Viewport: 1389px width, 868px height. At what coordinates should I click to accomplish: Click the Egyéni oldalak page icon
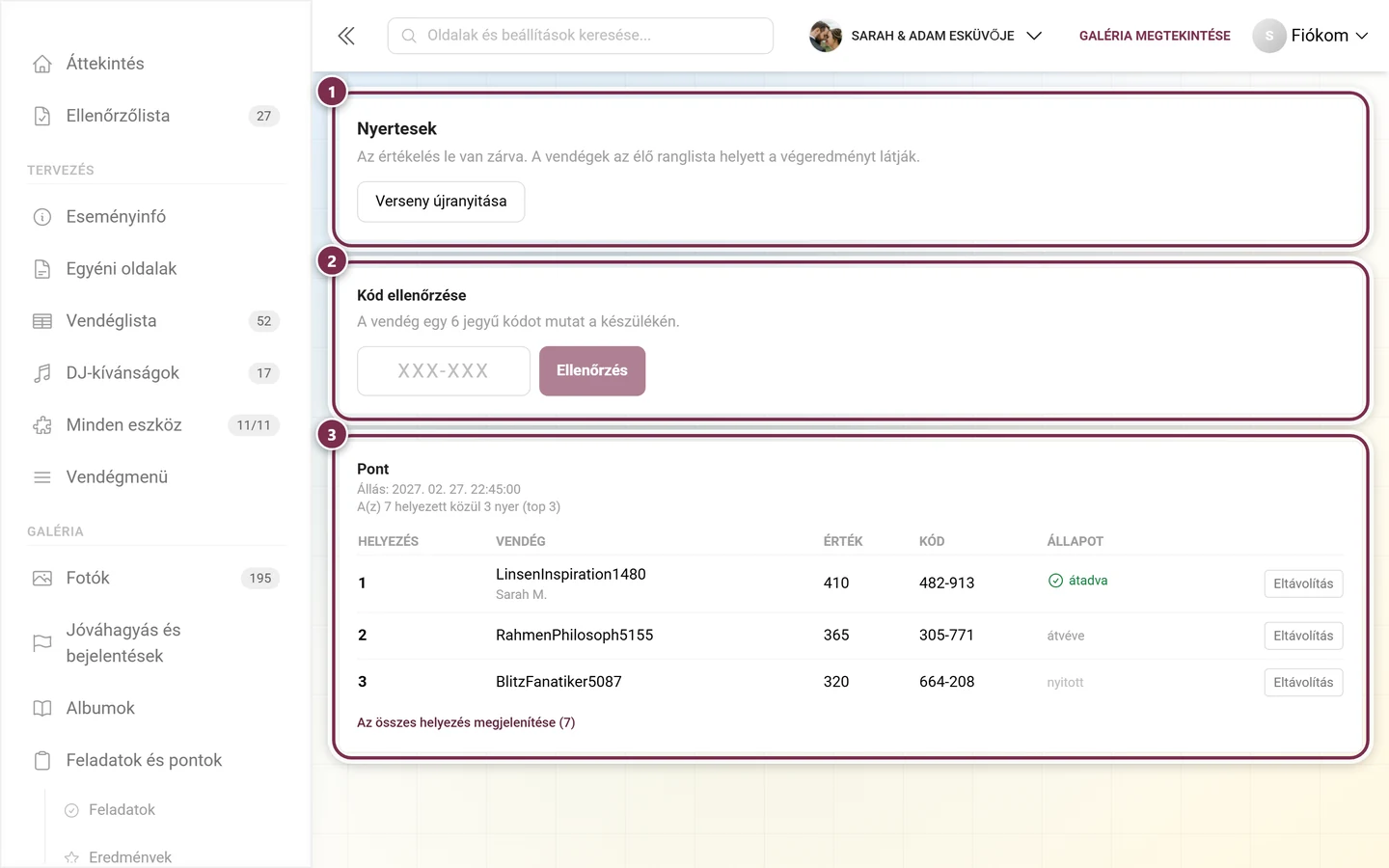pyautogui.click(x=42, y=269)
